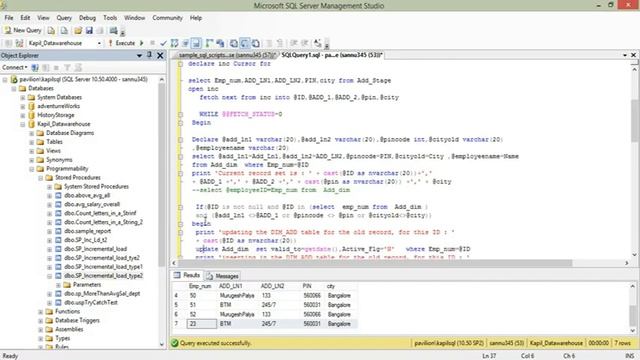Switch to the SQLQuery1.sql tab
Viewport: 640px width, 360px height.
(x=331, y=55)
